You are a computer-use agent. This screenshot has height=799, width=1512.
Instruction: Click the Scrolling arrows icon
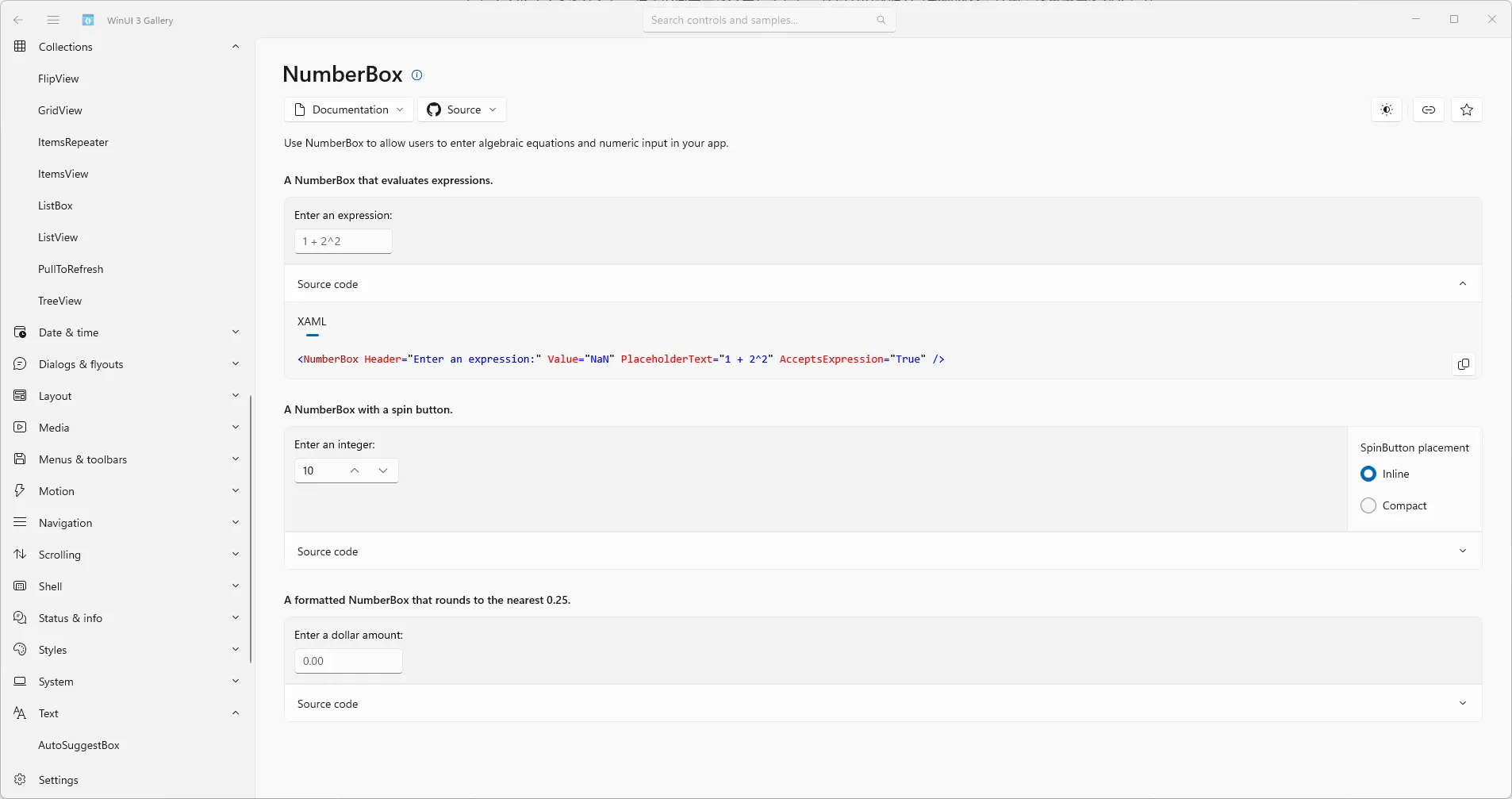20,555
